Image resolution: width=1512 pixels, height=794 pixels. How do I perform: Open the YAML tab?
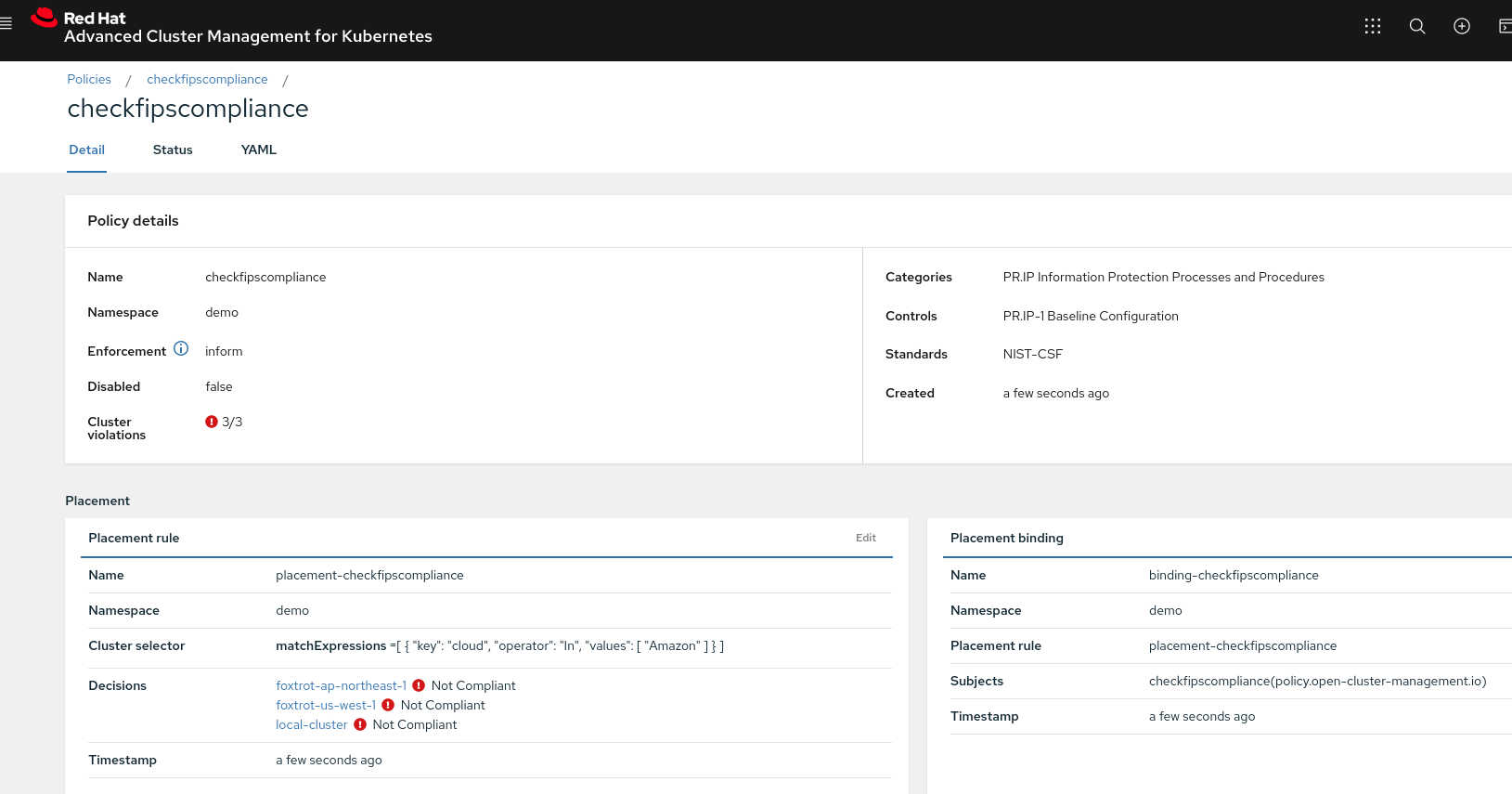click(259, 150)
